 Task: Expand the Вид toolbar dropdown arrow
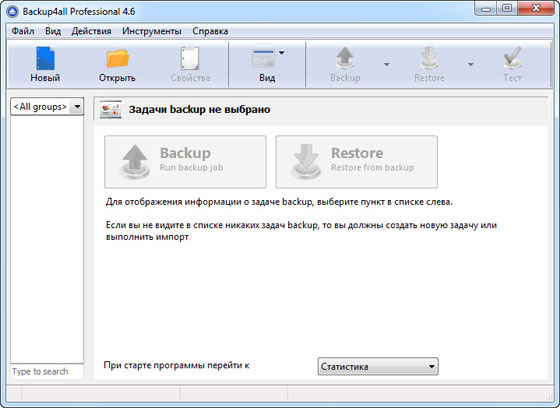click(x=281, y=53)
